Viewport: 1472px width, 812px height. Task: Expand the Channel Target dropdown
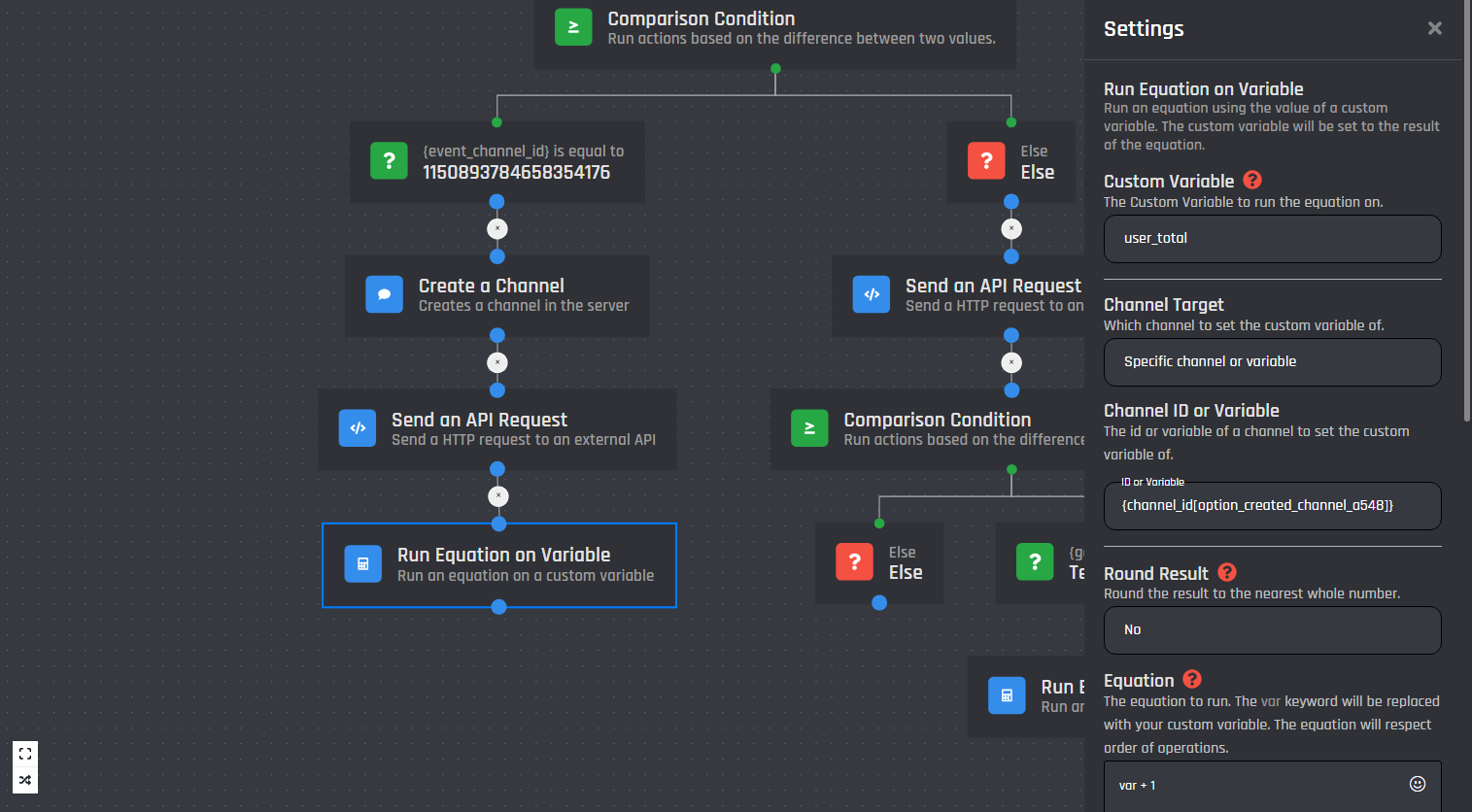tap(1271, 362)
